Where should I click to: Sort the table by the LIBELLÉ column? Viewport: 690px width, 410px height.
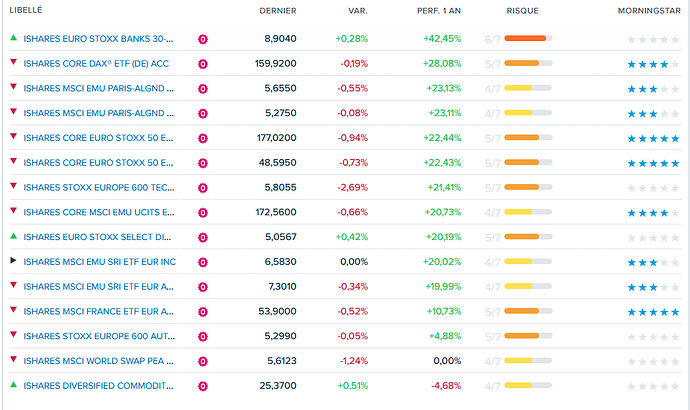(26, 10)
